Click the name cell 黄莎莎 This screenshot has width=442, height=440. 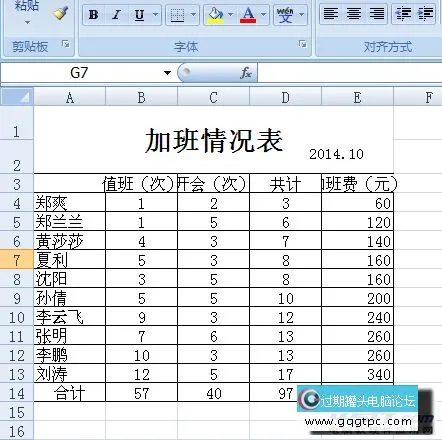point(70,241)
